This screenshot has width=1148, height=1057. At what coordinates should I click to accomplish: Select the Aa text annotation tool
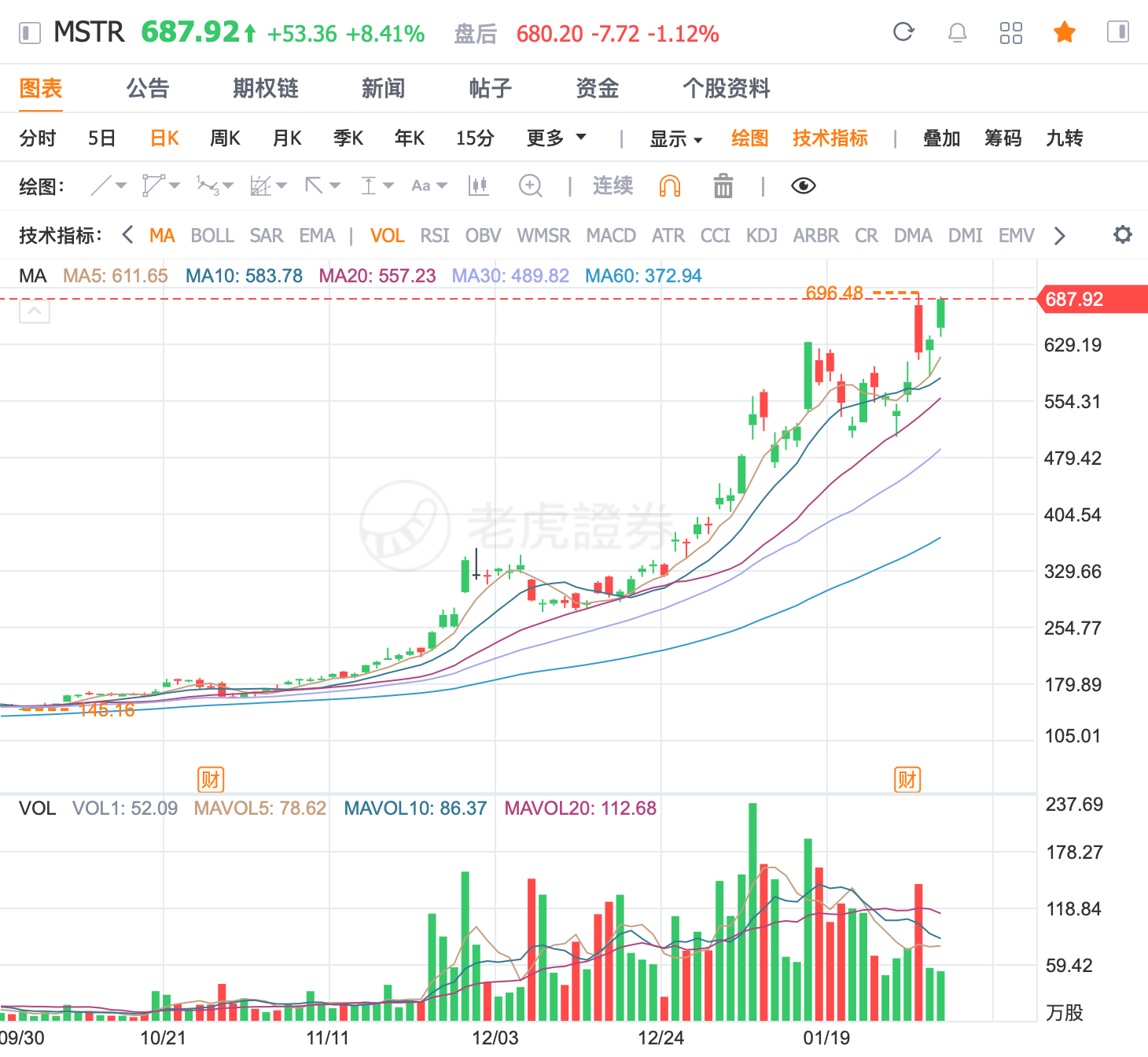coord(421,186)
